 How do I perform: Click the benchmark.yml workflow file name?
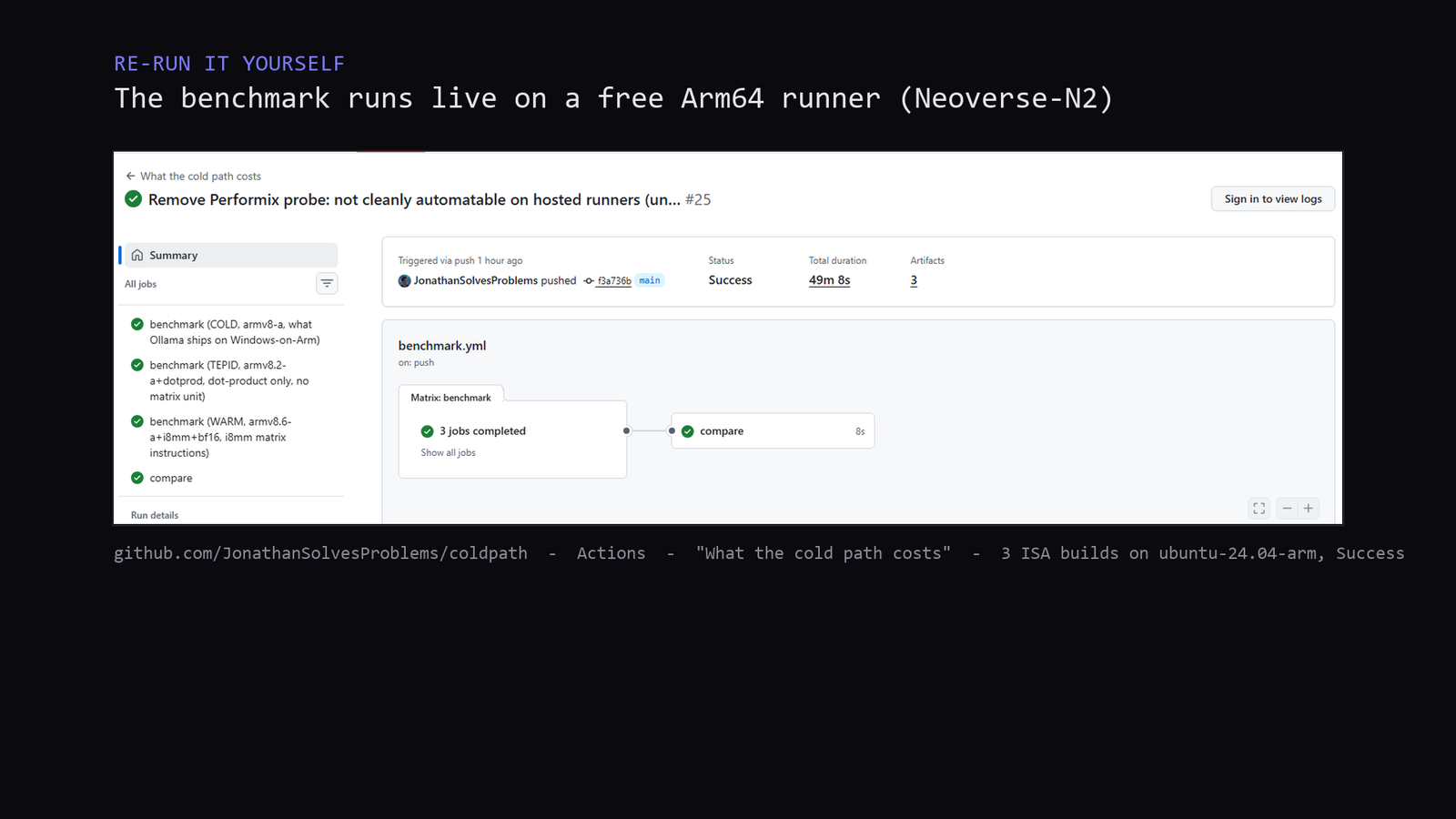pos(442,346)
